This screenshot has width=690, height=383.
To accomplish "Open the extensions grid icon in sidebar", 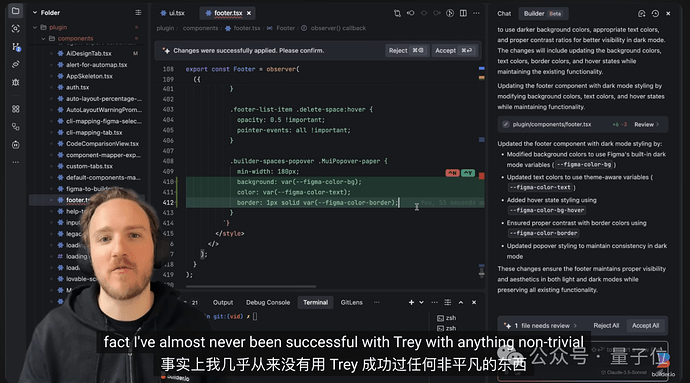I will (x=15, y=109).
